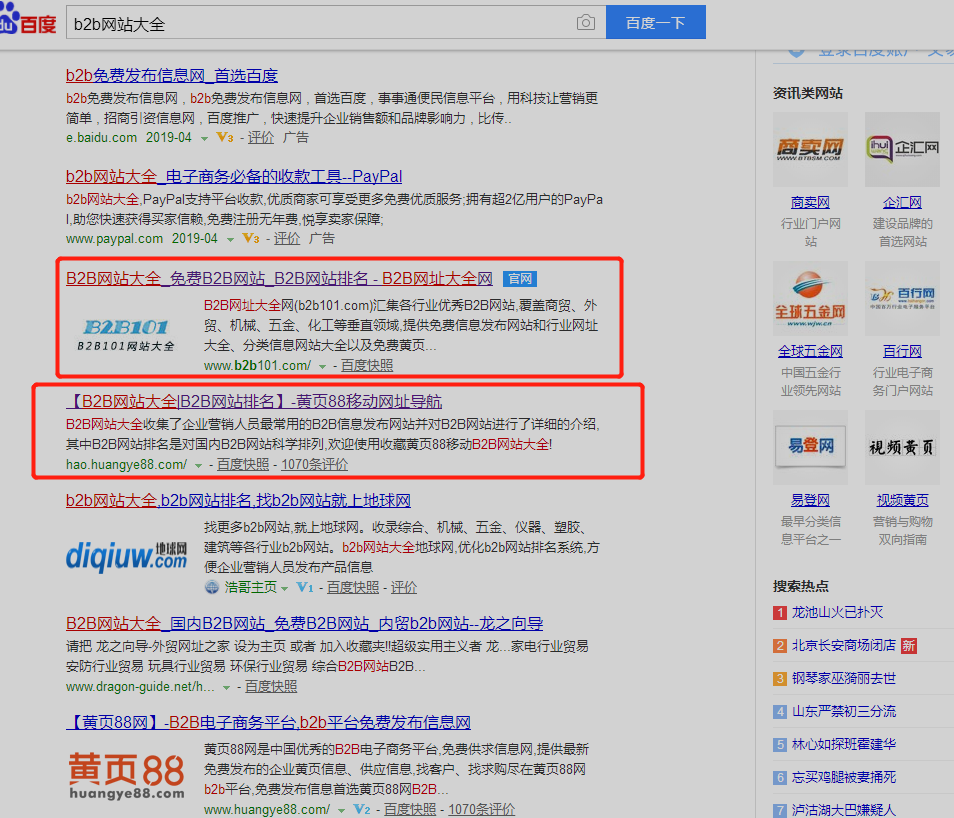Image resolution: width=954 pixels, height=818 pixels.
Task: Open hot search 忘买鸡腿被妻捅死
Action: [x=843, y=777]
